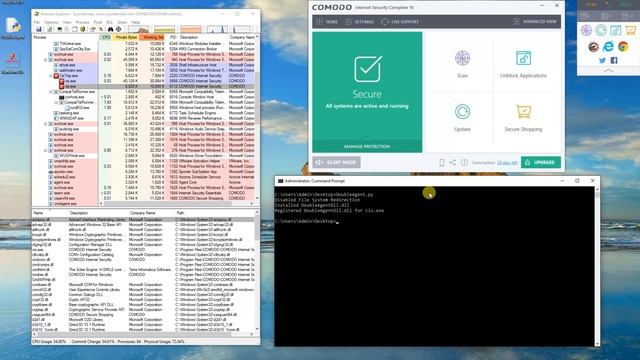
Task: Click the process list vertical scrollbar
Action: pyautogui.click(x=257, y=118)
